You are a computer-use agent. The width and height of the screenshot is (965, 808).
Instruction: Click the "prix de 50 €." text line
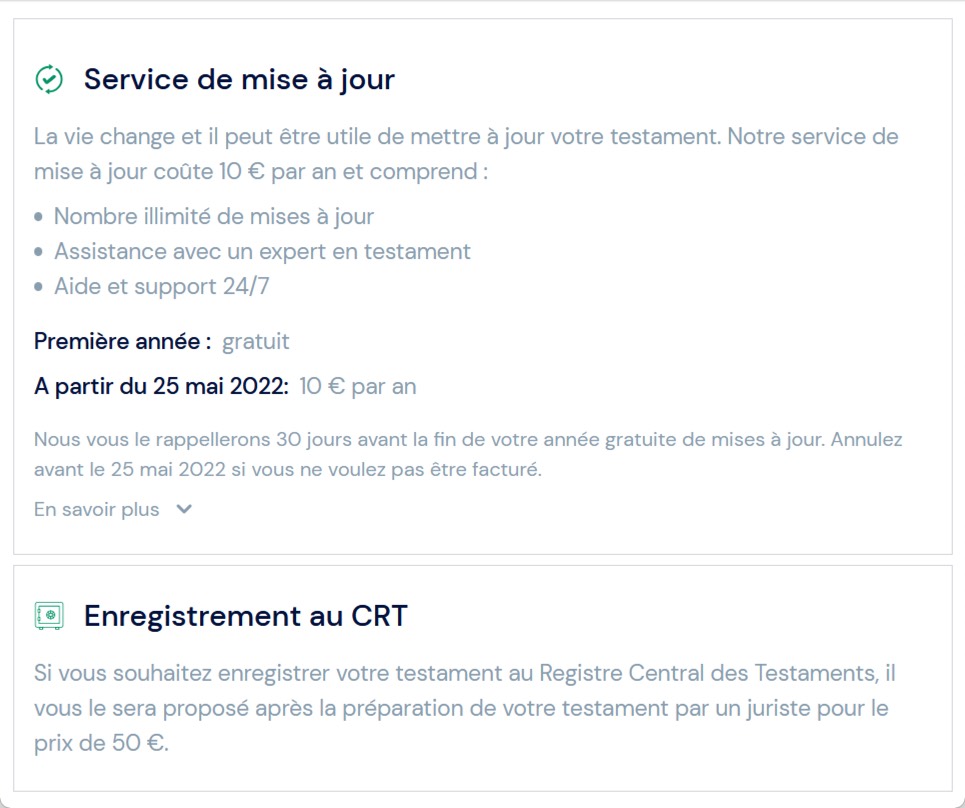[x=101, y=745]
